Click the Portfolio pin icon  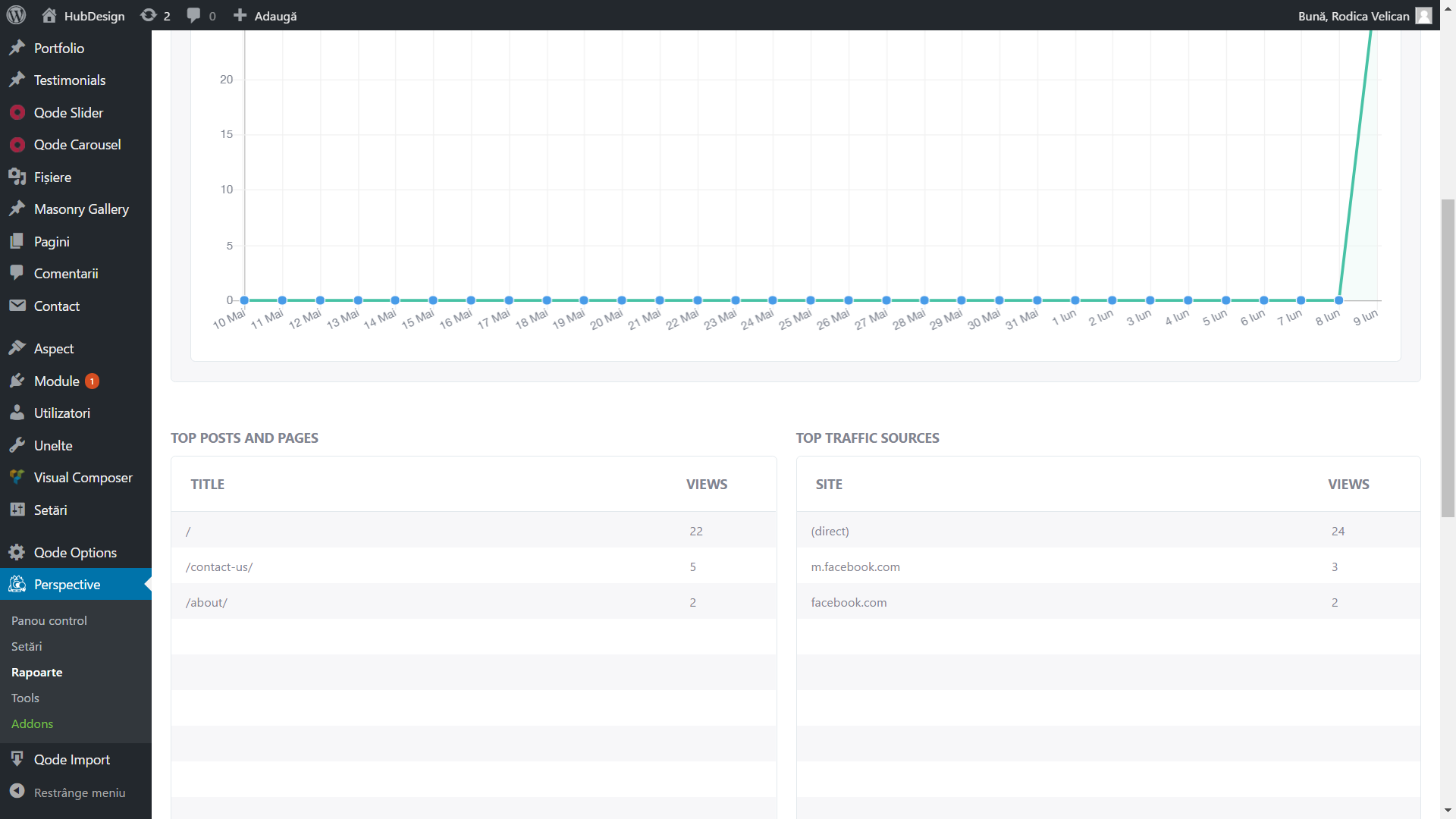17,48
